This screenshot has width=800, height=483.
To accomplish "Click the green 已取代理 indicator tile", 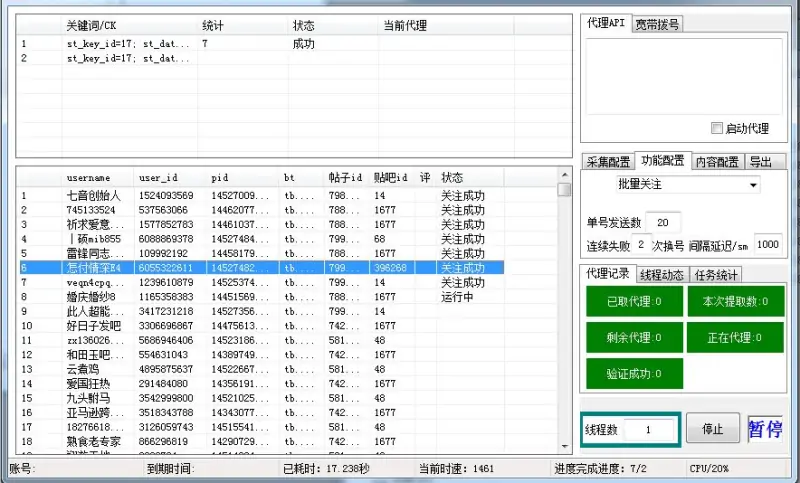I will click(x=630, y=301).
